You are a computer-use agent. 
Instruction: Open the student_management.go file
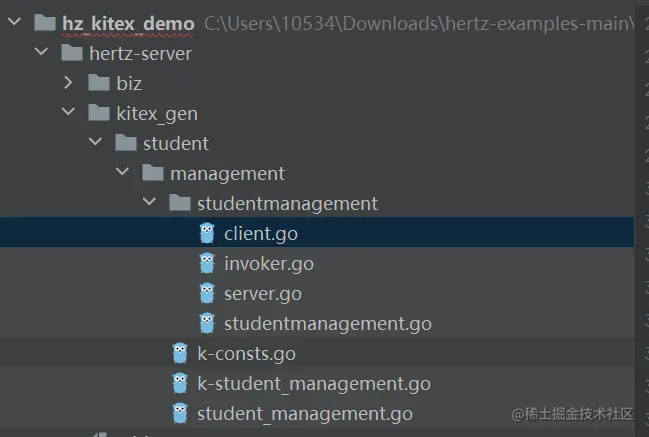[305, 414]
